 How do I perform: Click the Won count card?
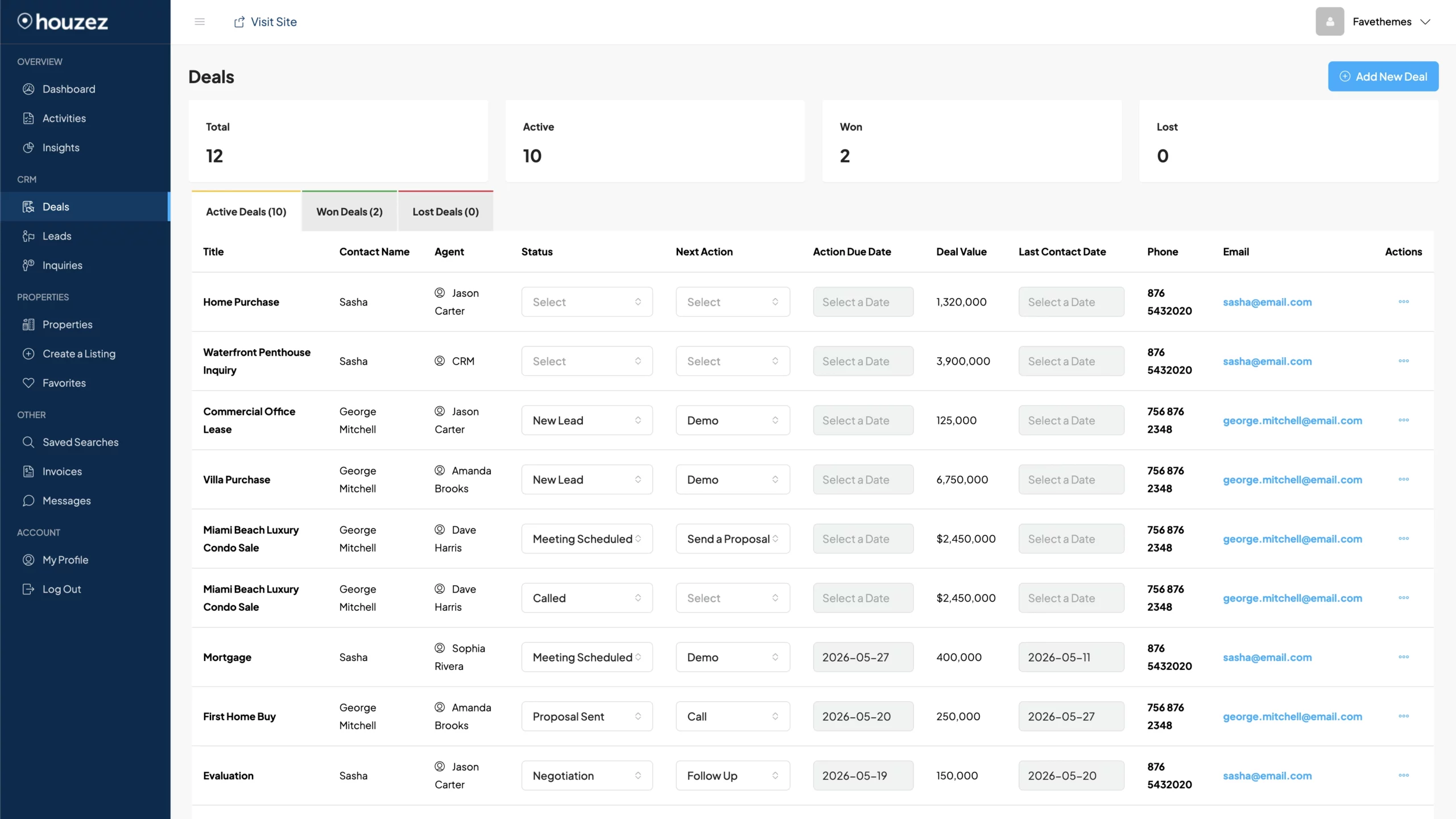[972, 141]
